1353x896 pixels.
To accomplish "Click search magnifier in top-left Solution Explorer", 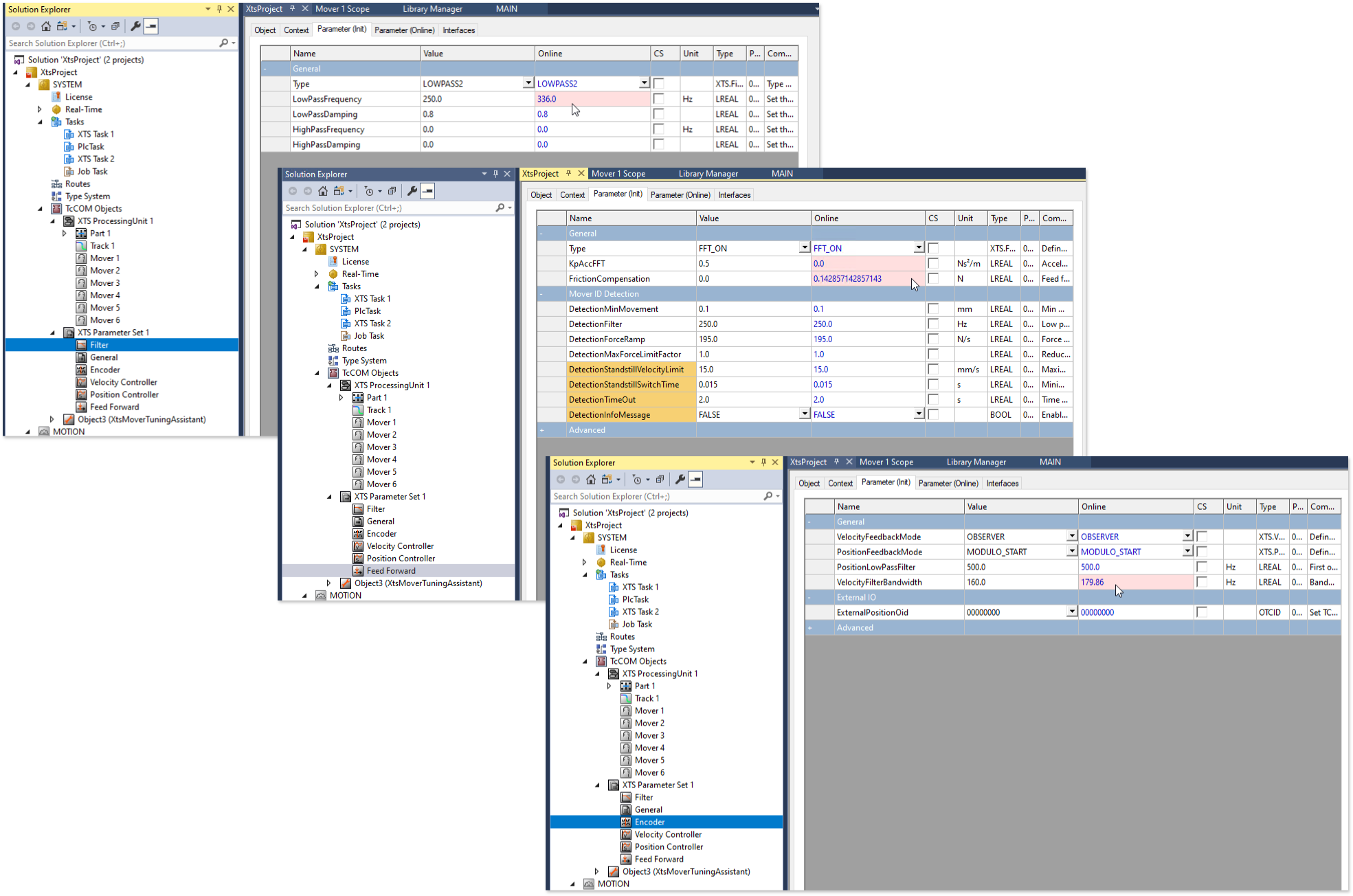I will coord(223,43).
